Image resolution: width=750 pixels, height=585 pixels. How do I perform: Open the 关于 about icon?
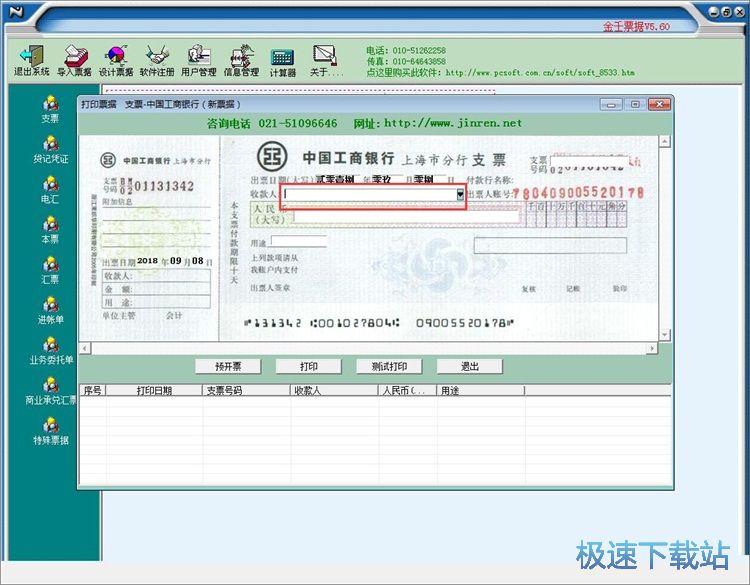tap(325, 61)
